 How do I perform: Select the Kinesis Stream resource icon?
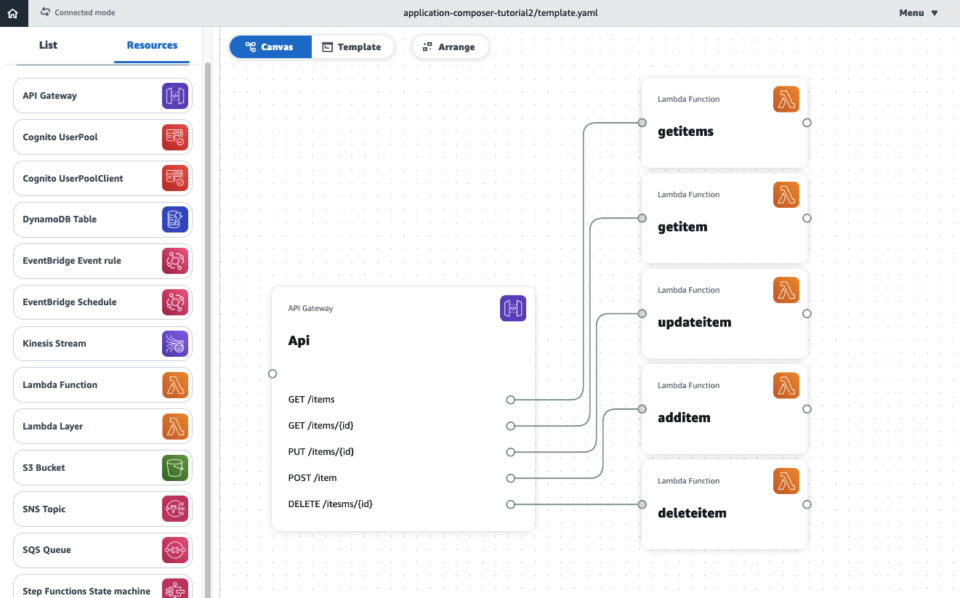[175, 343]
